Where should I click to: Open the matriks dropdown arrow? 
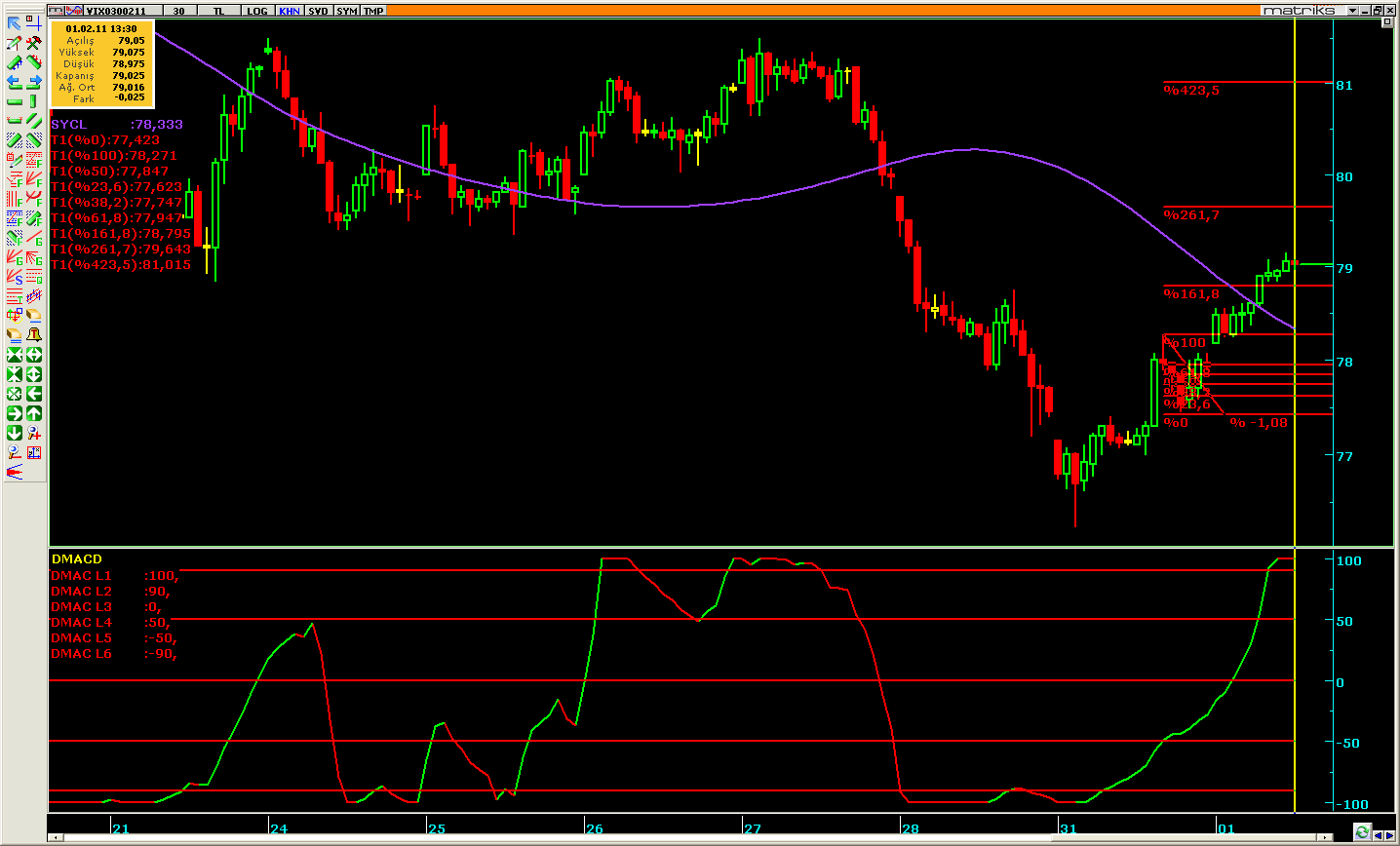[1352, 11]
